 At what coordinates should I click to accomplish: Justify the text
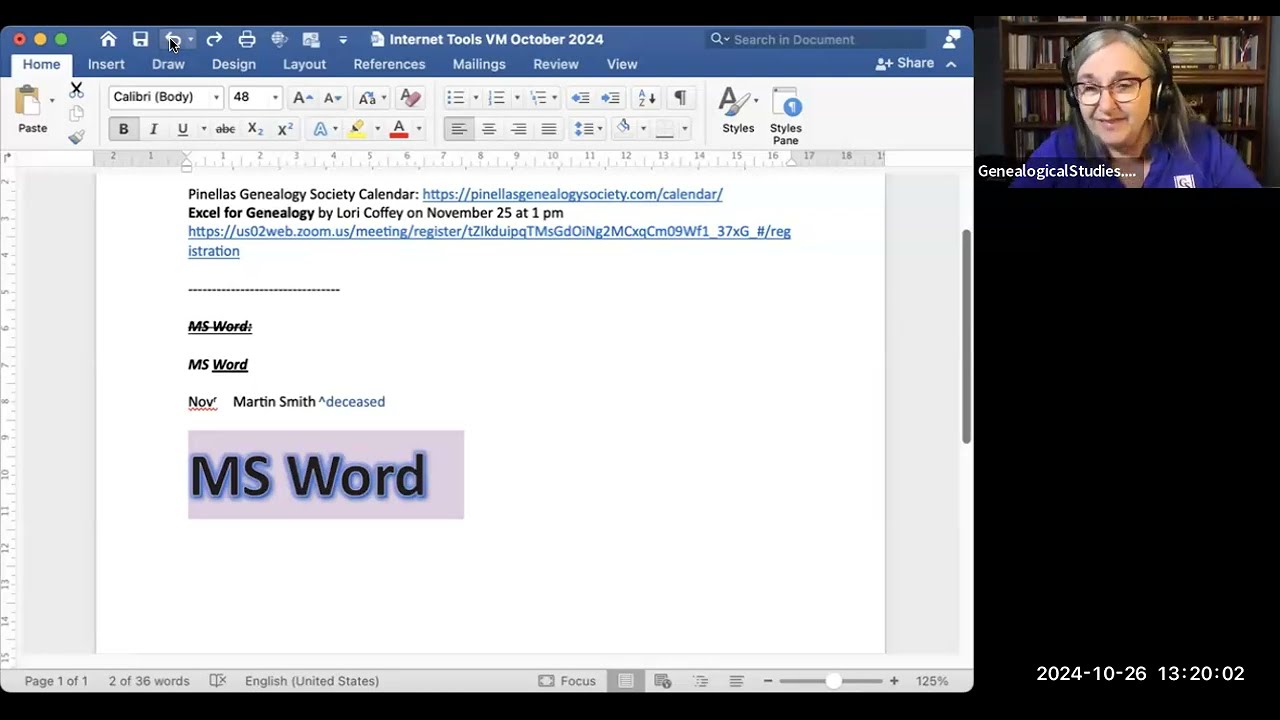click(x=549, y=129)
